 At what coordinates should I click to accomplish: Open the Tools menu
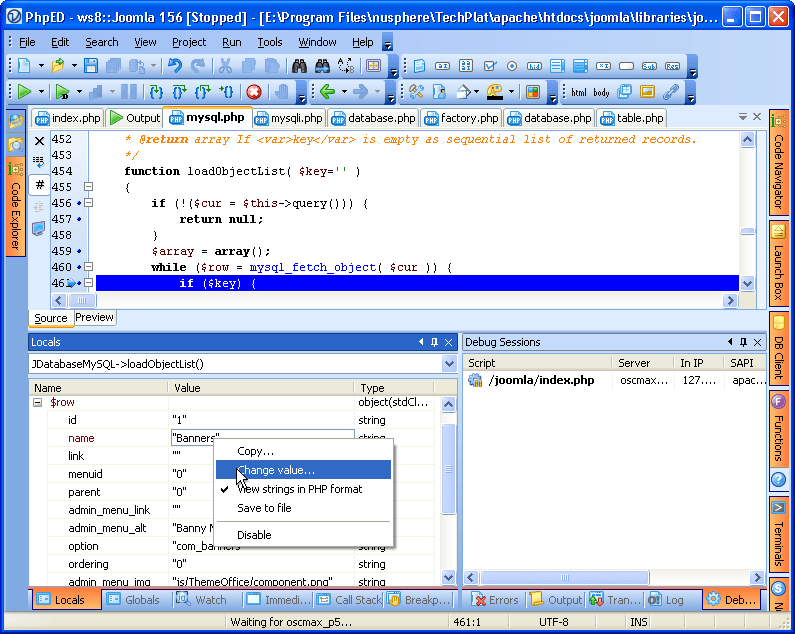(x=270, y=43)
